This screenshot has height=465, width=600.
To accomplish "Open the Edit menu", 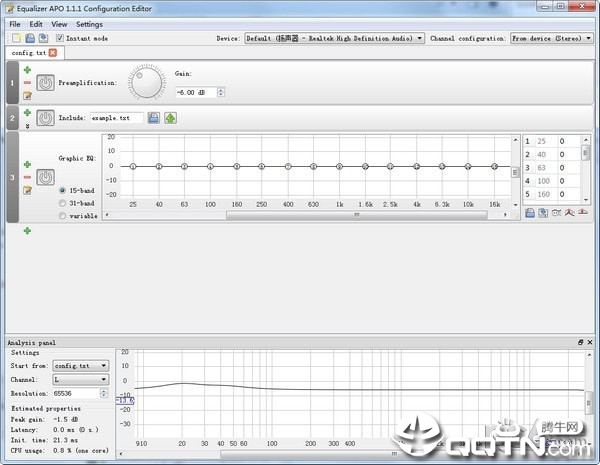I will pos(36,24).
